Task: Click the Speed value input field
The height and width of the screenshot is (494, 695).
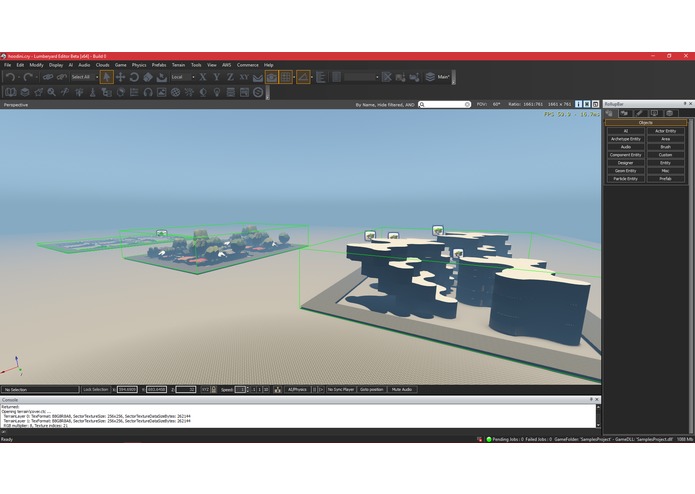Action: tap(240, 389)
